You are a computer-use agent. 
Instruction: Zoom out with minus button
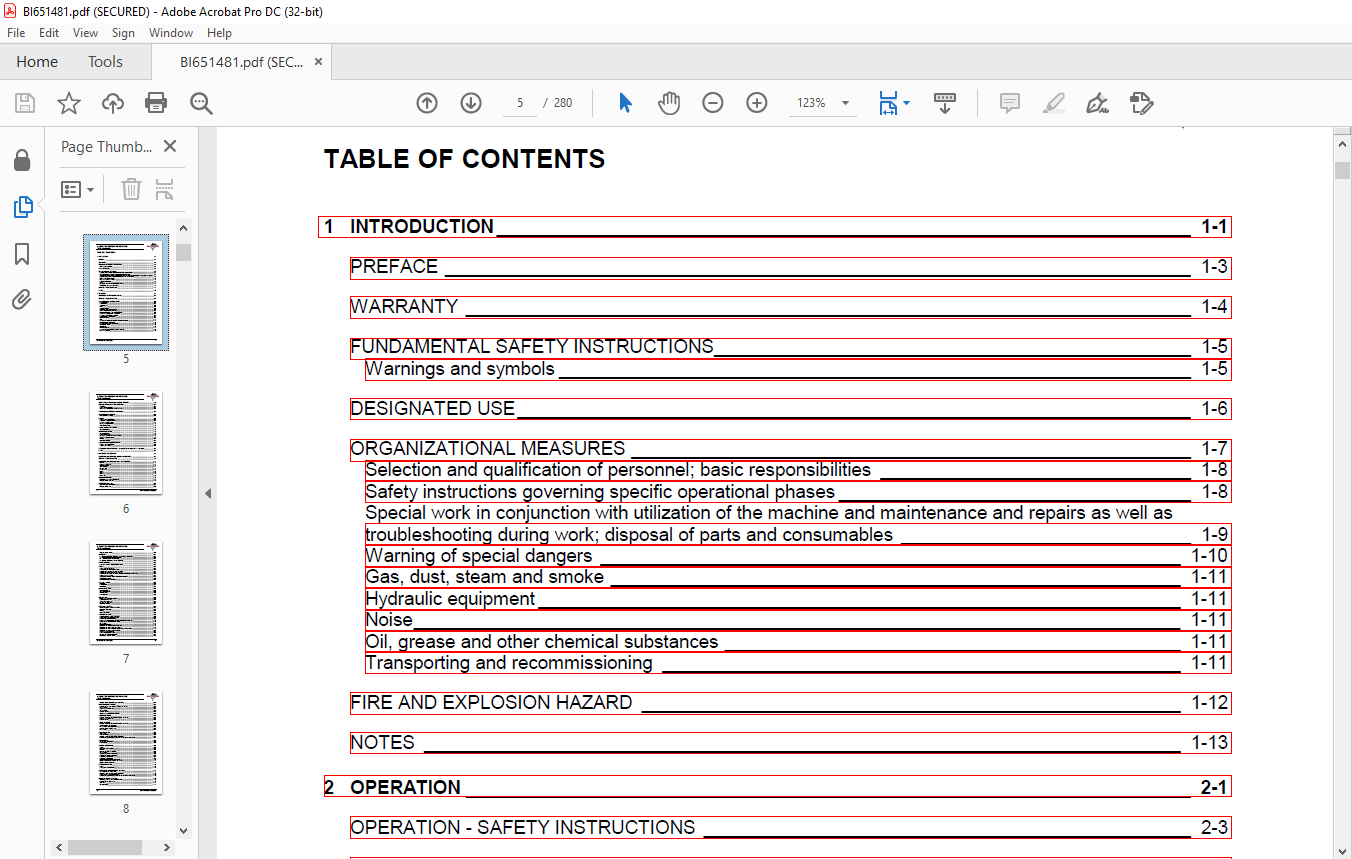click(713, 103)
